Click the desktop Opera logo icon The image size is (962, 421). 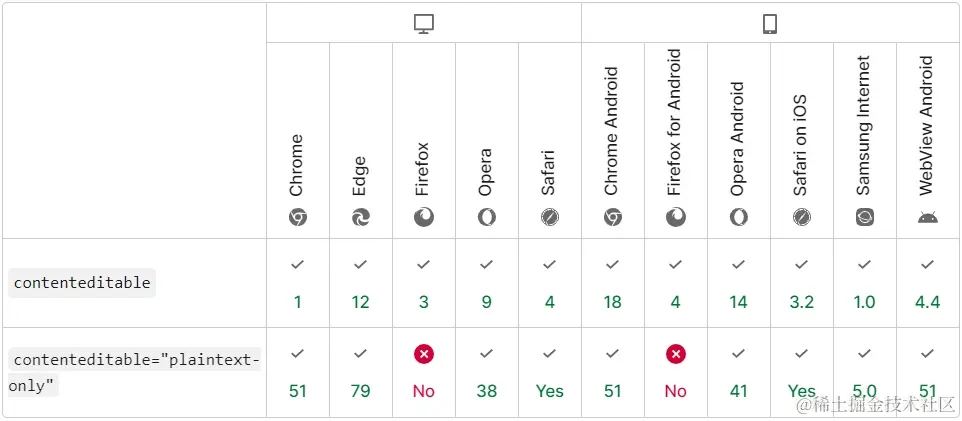tap(486, 217)
